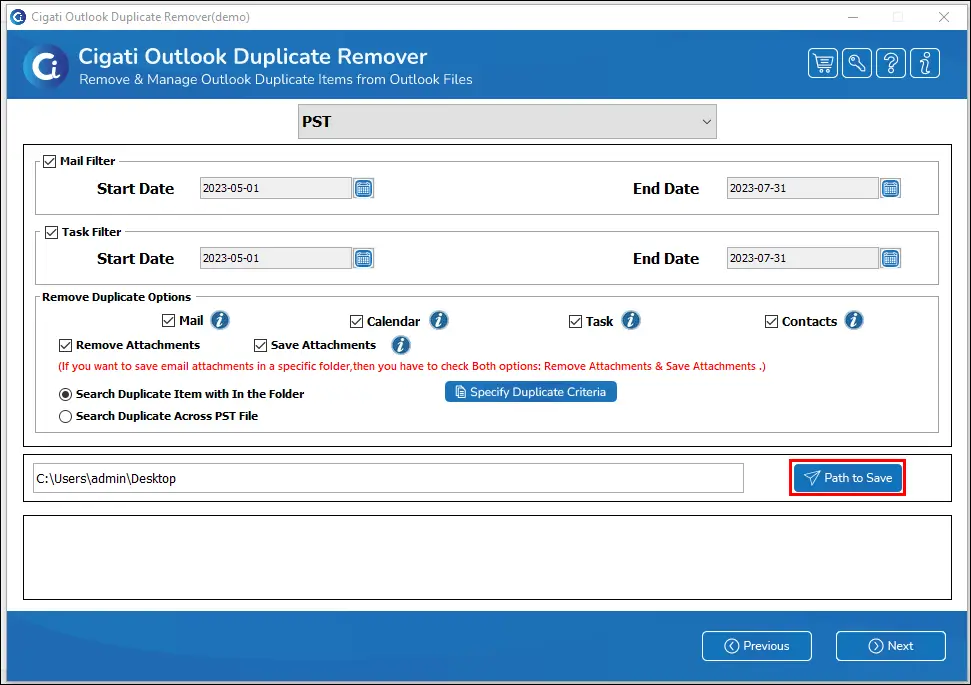Uncheck the Task duplicate option
971x685 pixels.
point(575,321)
